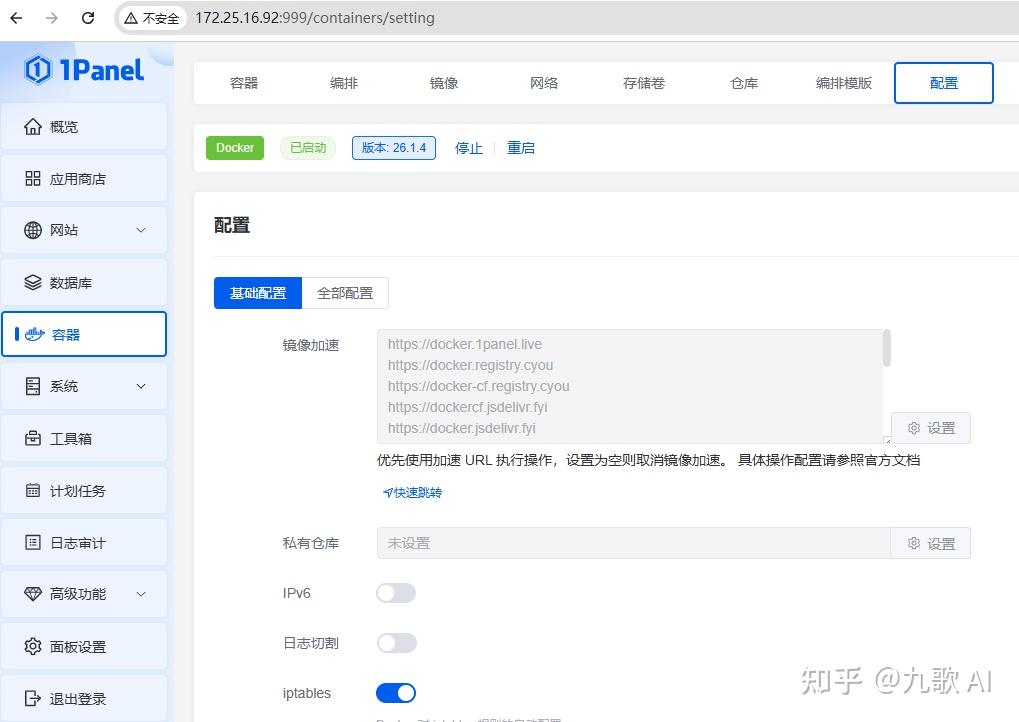Viewport: 1019px width, 722px height.
Task: Click the 镜像加速 mirror URL textarea
Action: click(634, 386)
